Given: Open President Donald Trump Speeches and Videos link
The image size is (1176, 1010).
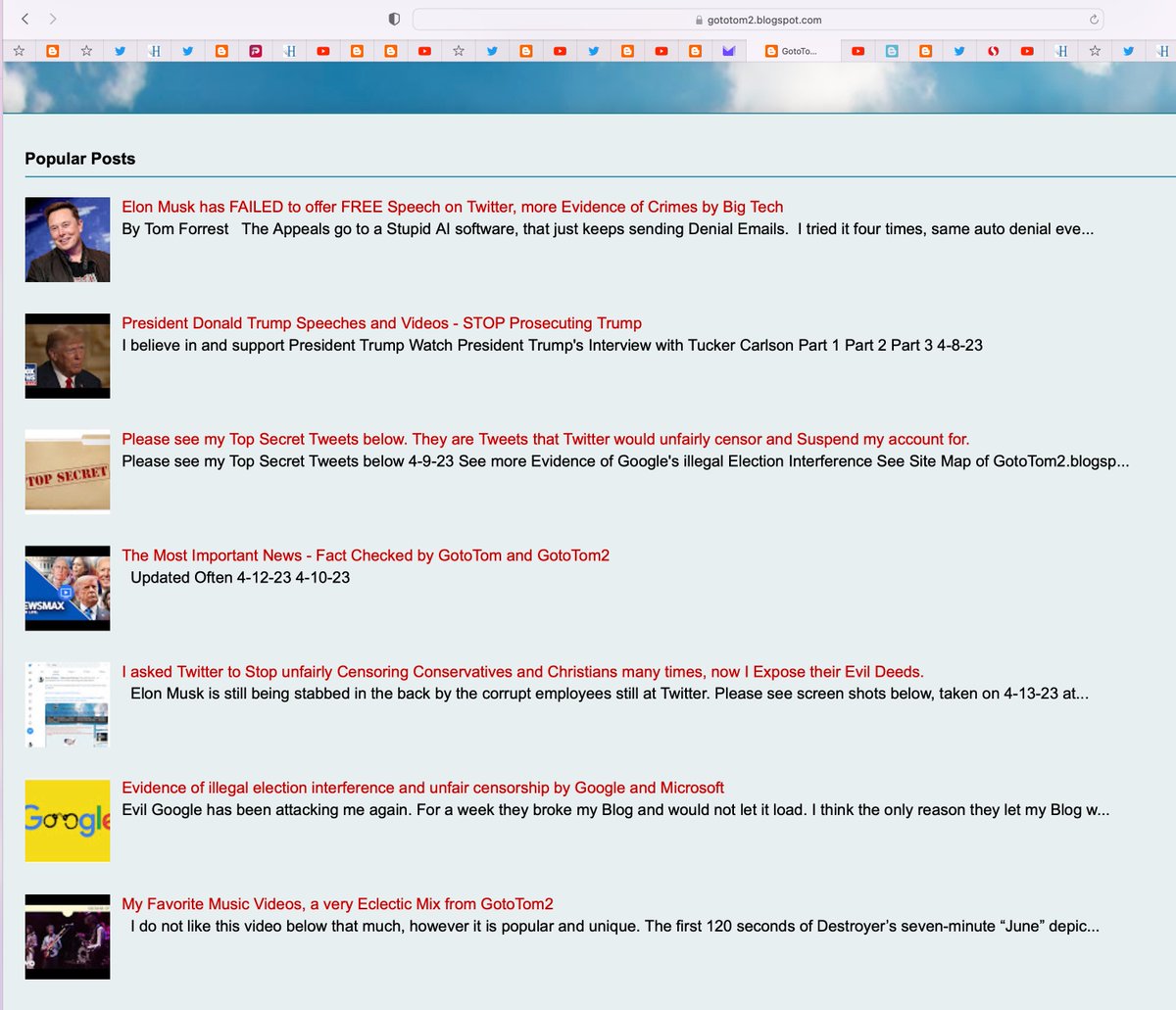Looking at the screenshot, I should [x=381, y=323].
